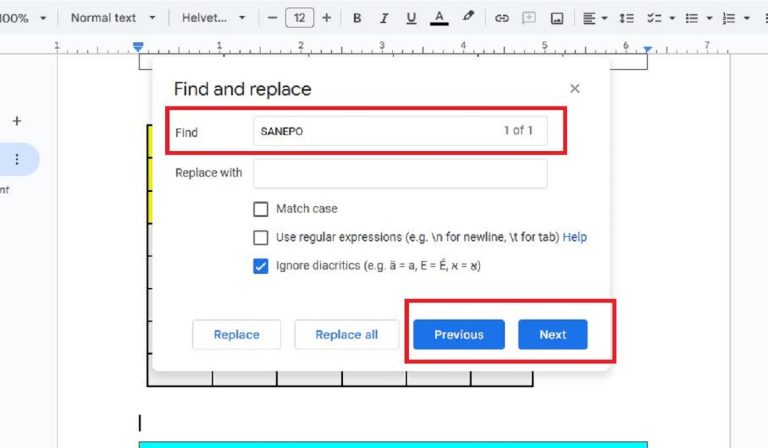Toggle underline formatting

point(411,18)
